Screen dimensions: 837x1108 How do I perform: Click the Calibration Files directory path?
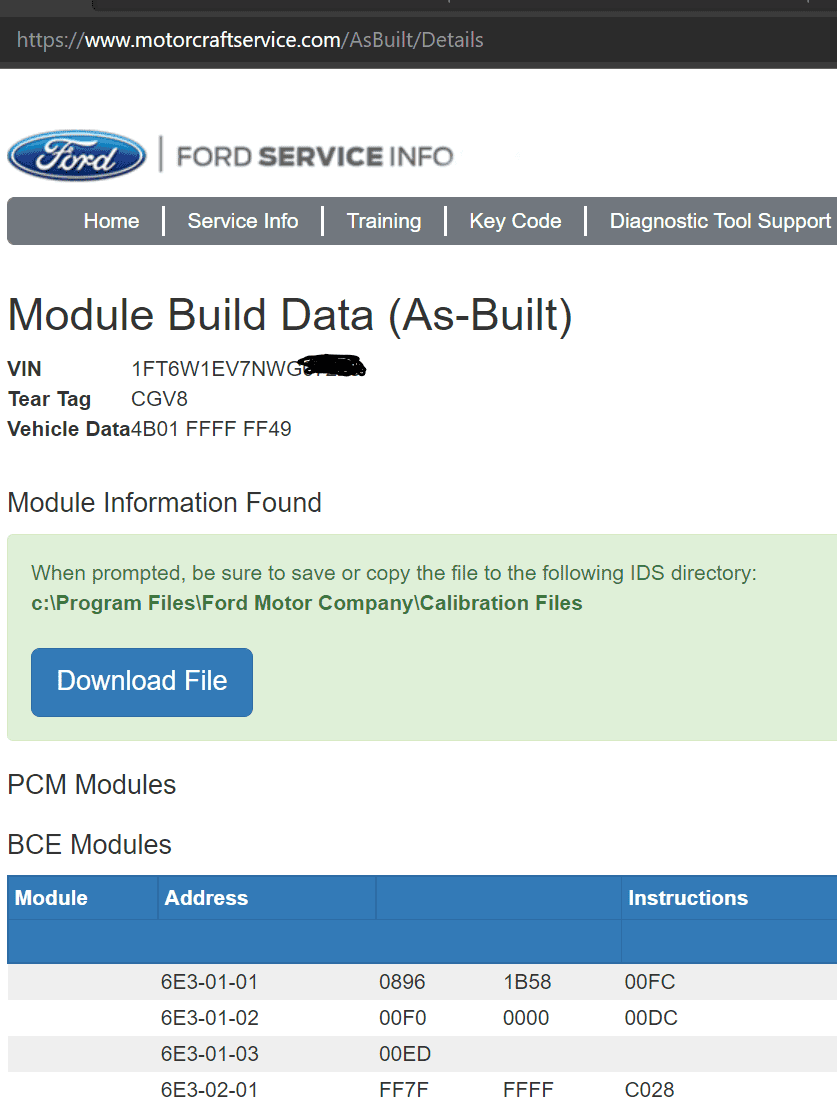(307, 603)
